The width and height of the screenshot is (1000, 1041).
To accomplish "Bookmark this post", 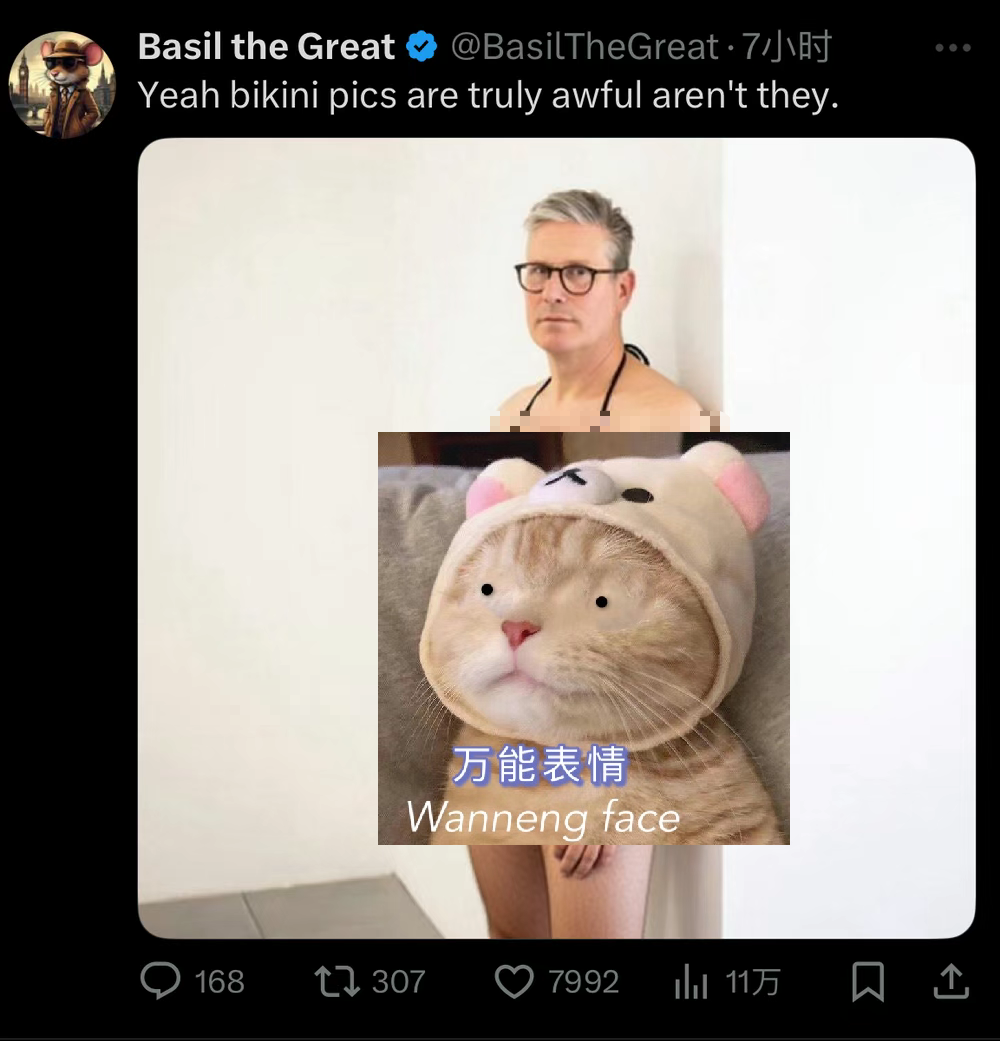I will [x=869, y=981].
